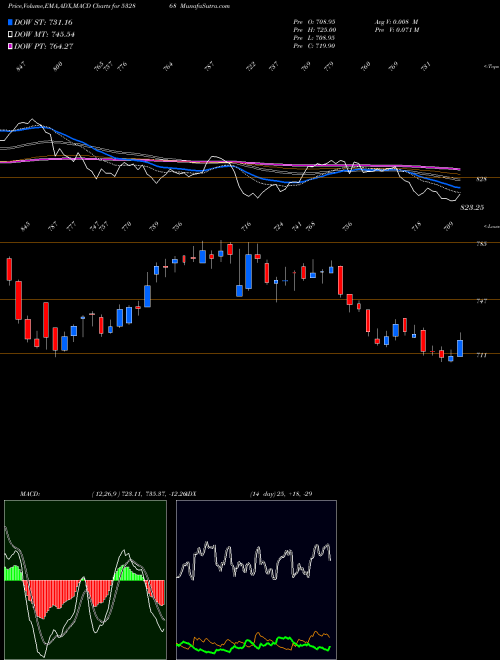Click the 'Pre V: 0.071 M' value
Screen dimensions: 500x660
[396, 30]
